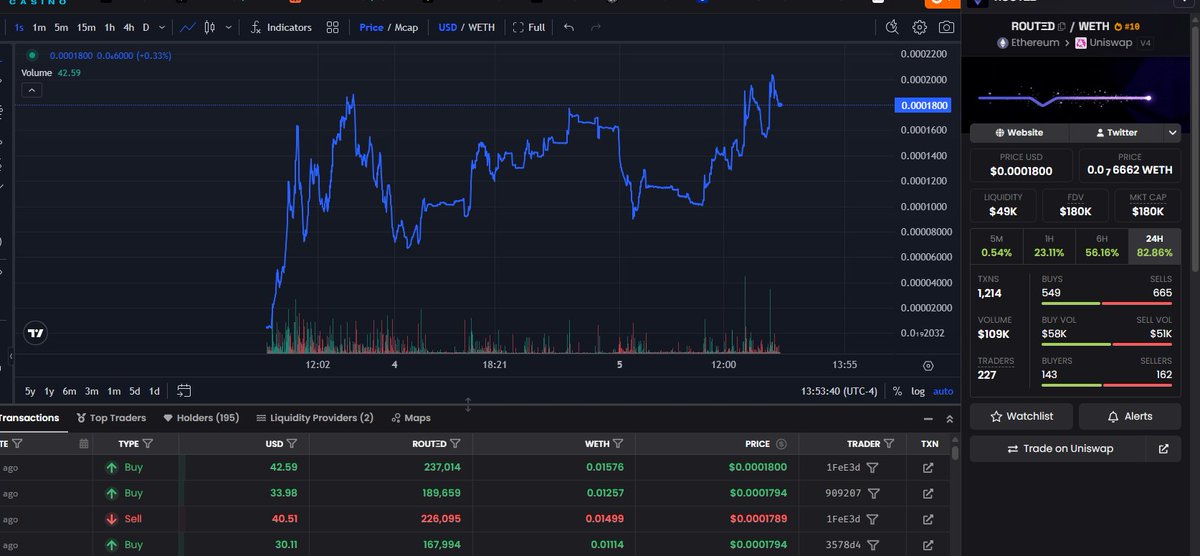Open the chart layout grid icon
The height and width of the screenshot is (556, 1200).
point(333,27)
